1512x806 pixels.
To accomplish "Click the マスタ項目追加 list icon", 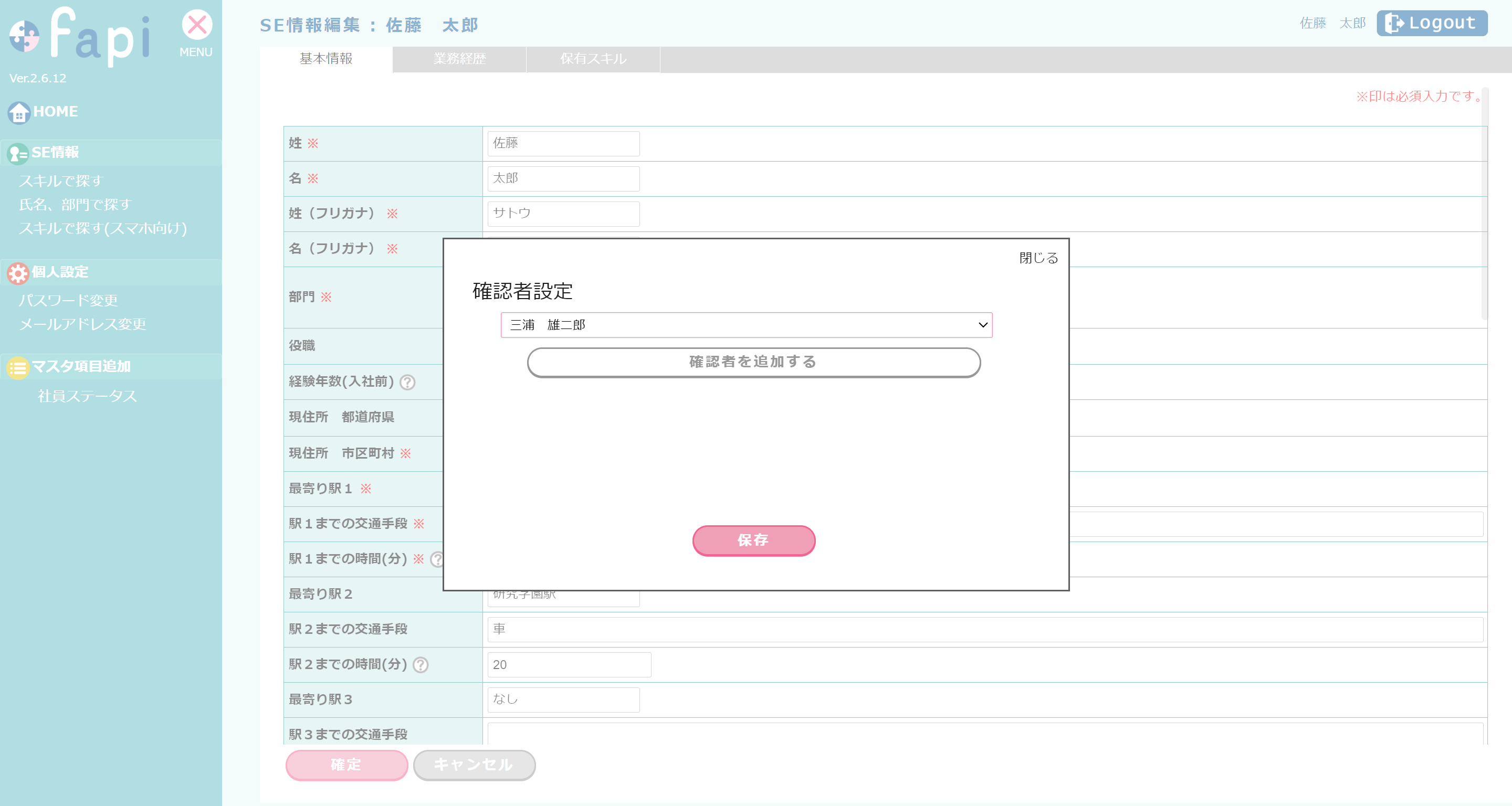I will (18, 367).
